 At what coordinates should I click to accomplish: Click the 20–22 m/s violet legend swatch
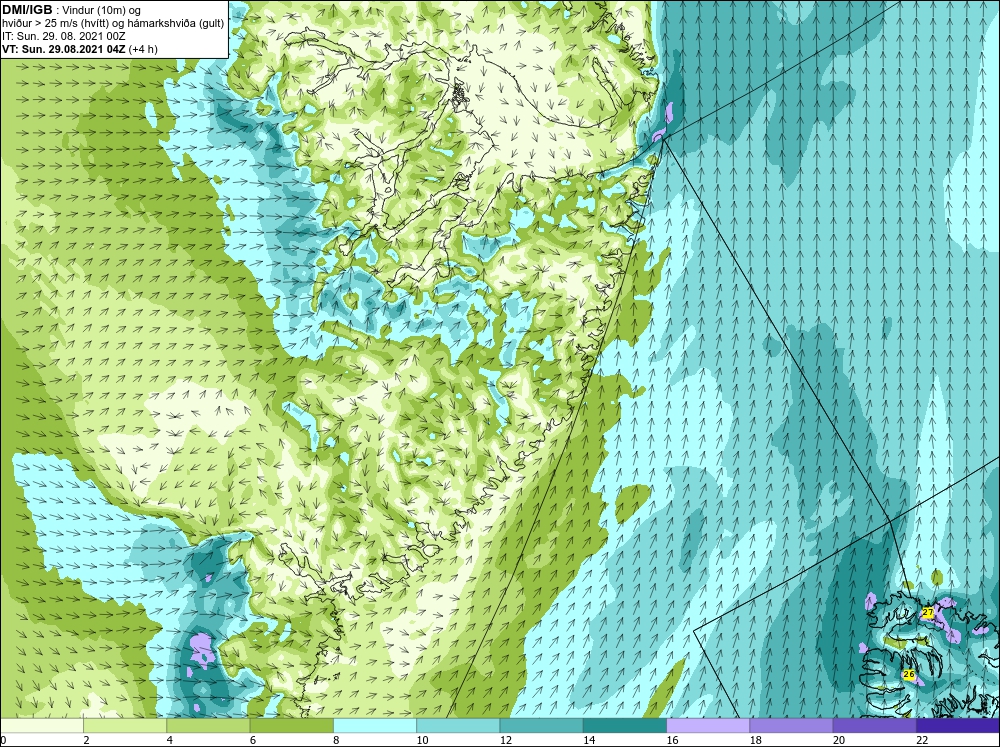pyautogui.click(x=875, y=726)
